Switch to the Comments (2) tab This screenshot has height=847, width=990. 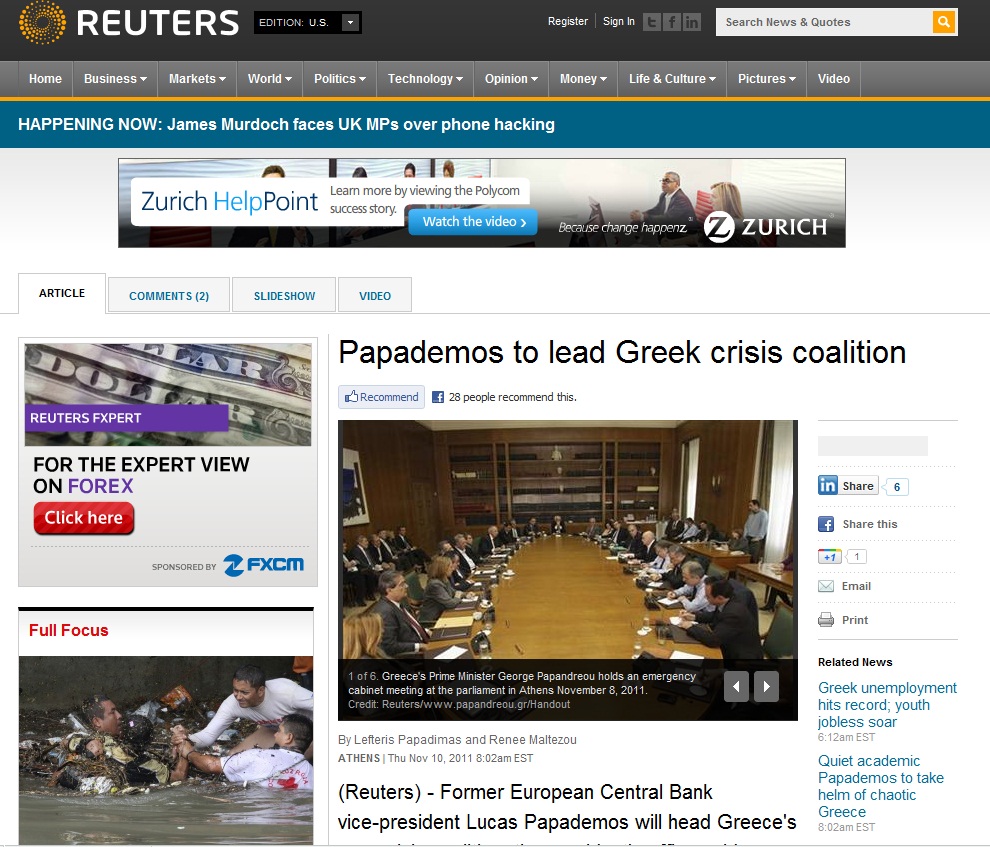[169, 295]
